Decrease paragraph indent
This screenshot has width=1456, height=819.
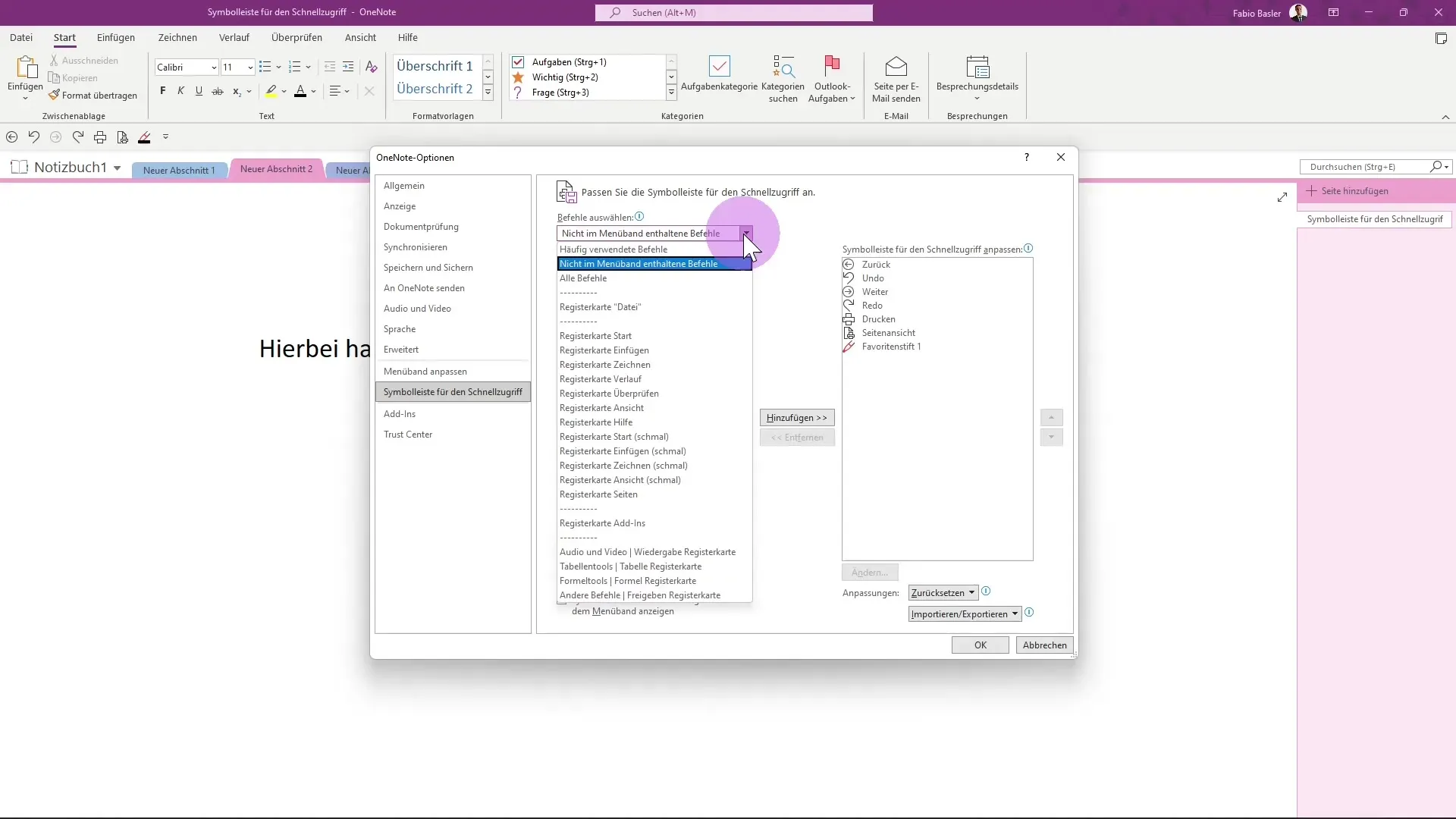[330, 67]
